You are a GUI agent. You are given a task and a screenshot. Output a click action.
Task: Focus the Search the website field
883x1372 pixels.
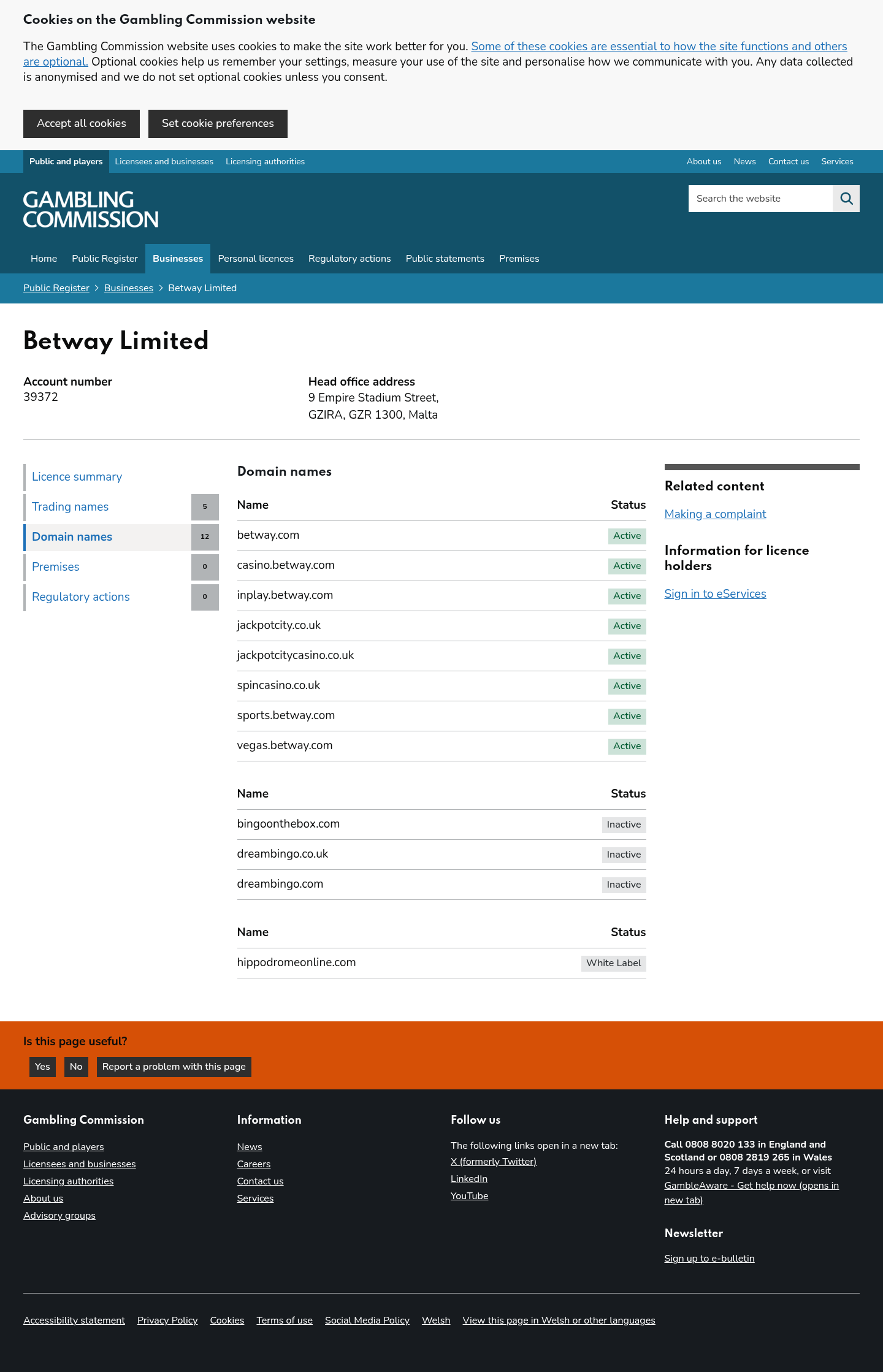point(760,199)
